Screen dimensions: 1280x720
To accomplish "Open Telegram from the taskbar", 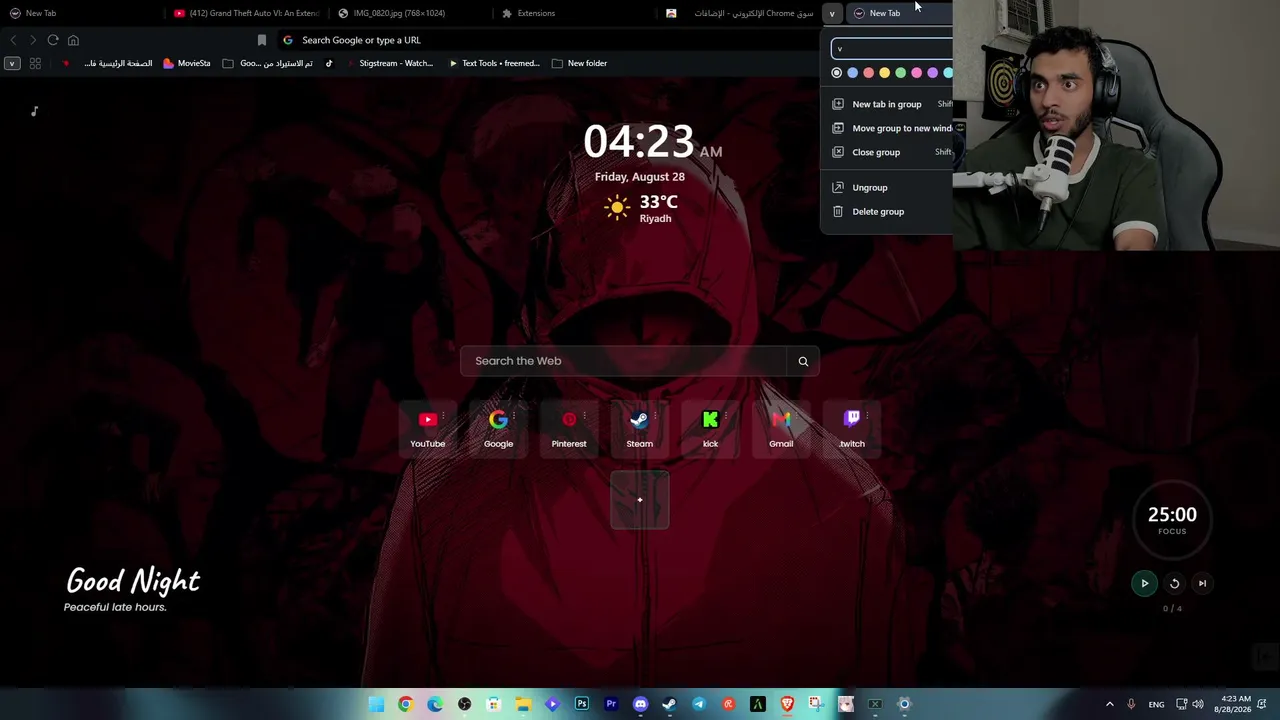I will pyautogui.click(x=699, y=704).
